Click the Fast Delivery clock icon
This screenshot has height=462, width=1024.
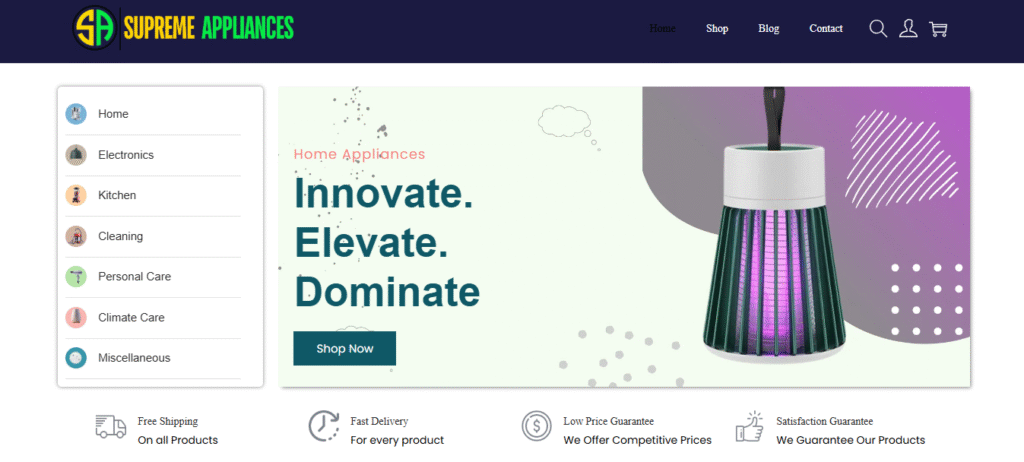(x=324, y=426)
